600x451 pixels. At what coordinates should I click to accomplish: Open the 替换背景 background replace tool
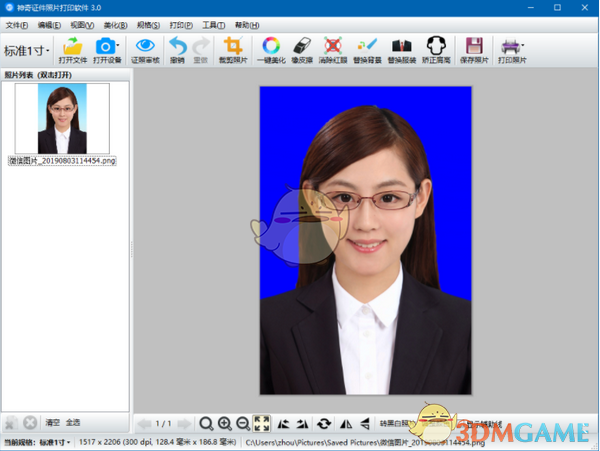click(x=368, y=49)
